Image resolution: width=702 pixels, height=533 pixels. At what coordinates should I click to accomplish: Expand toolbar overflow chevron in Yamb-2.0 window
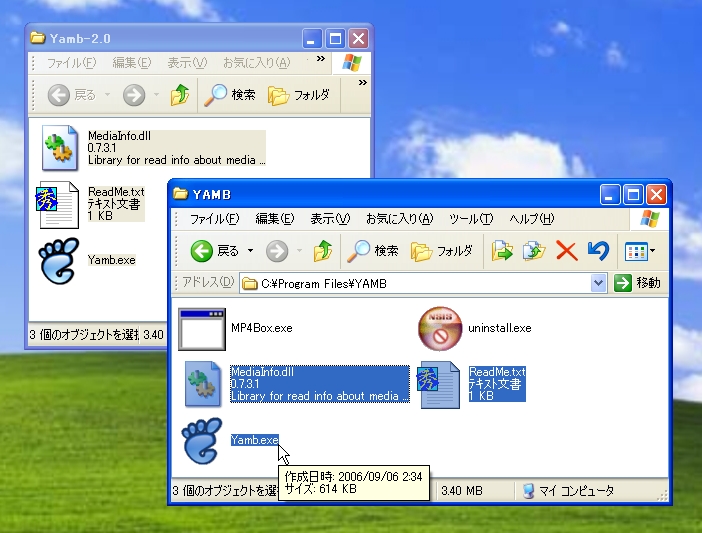coord(363,82)
